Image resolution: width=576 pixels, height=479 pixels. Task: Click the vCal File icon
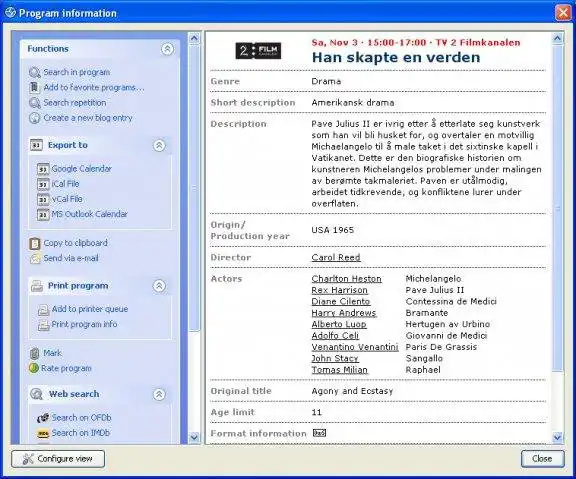43,199
